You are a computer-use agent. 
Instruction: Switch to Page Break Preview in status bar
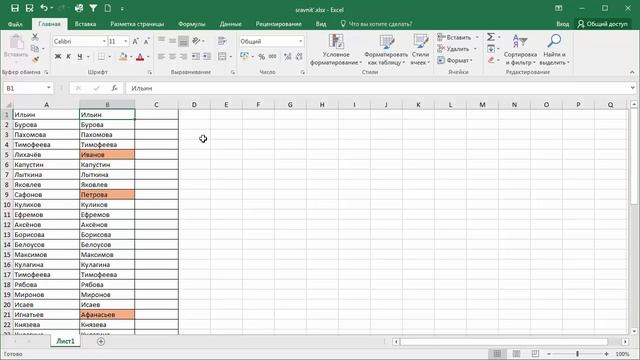535,354
